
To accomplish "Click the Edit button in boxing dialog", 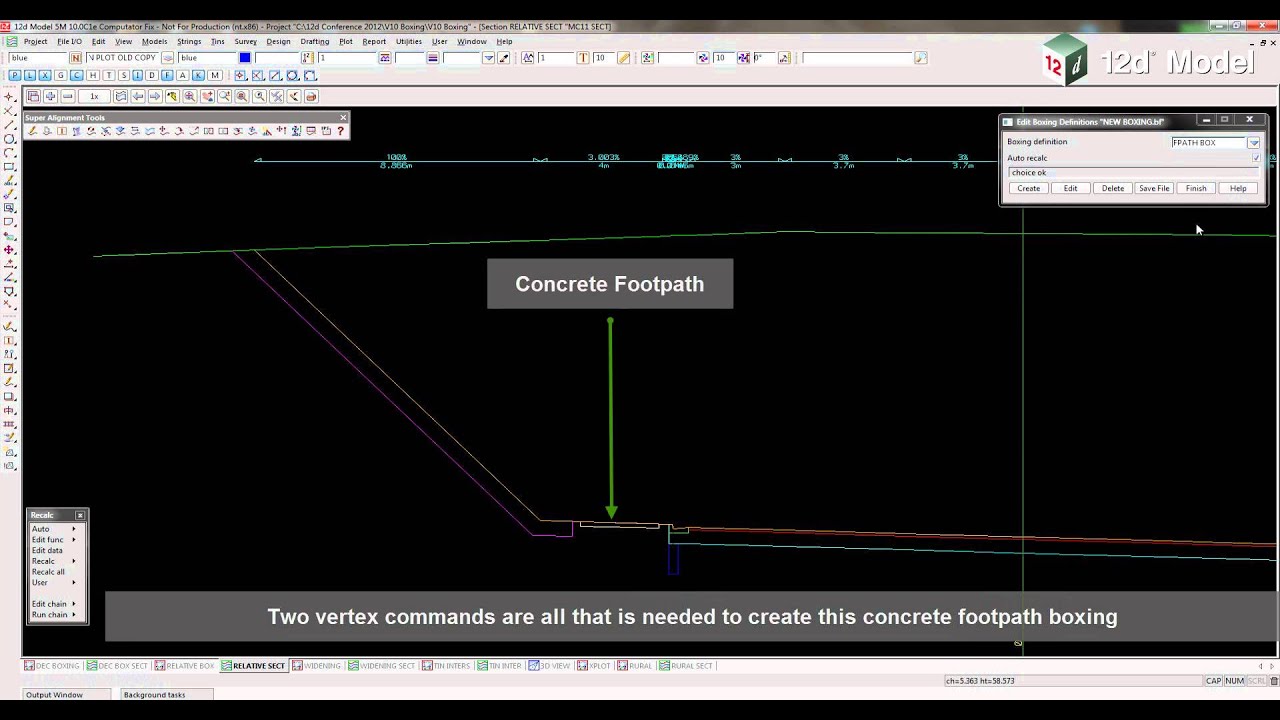I will (1070, 188).
